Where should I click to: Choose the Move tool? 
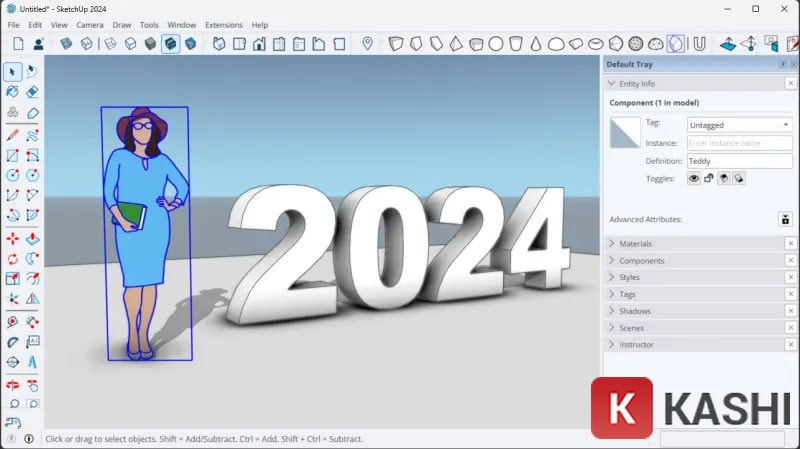[12, 239]
